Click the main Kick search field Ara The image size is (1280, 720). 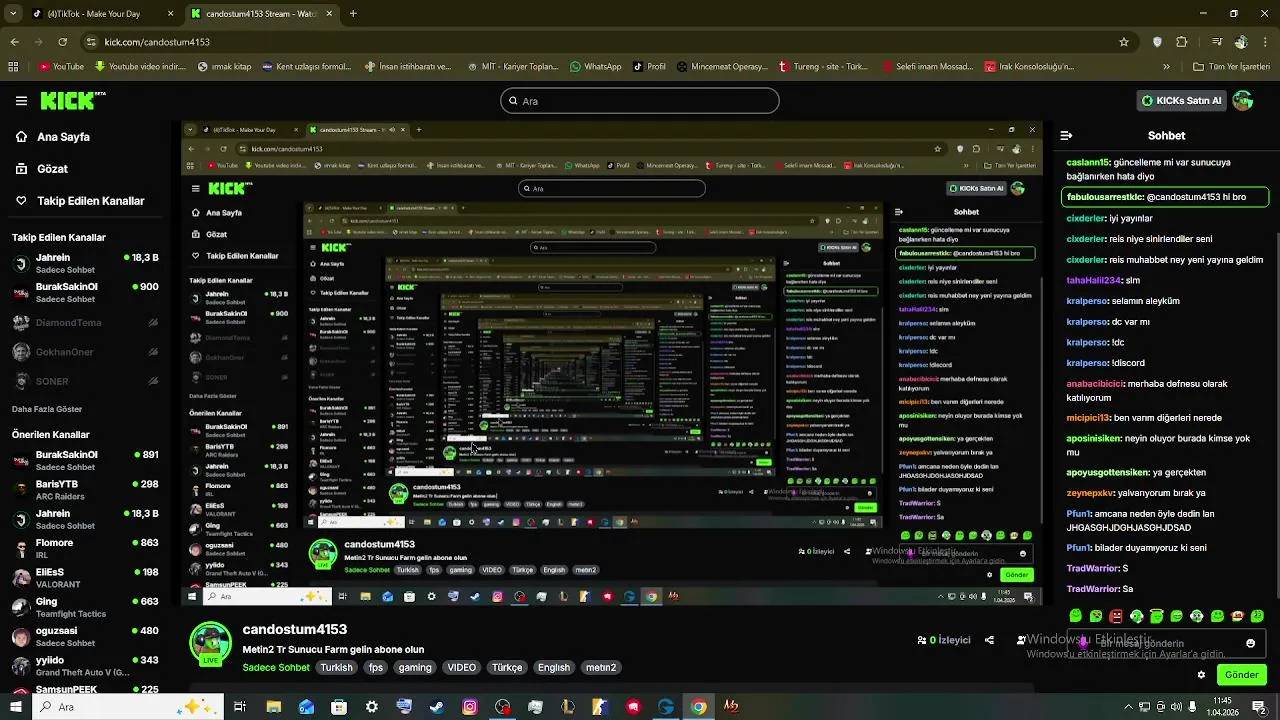(640, 100)
